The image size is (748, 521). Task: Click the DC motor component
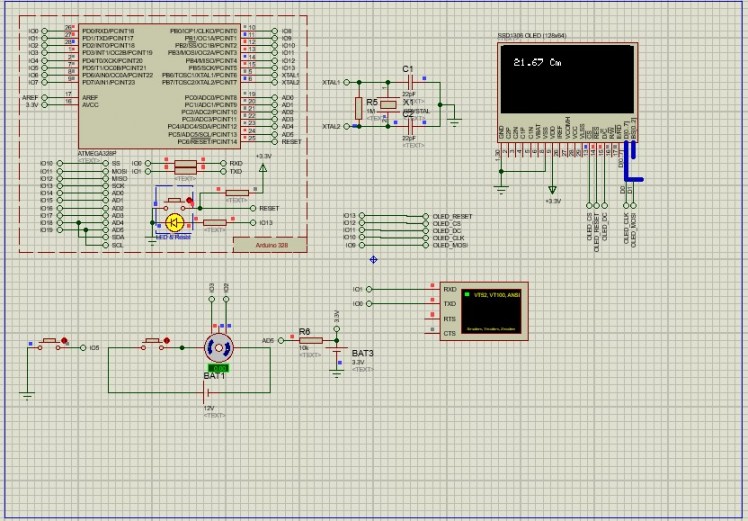(218, 348)
